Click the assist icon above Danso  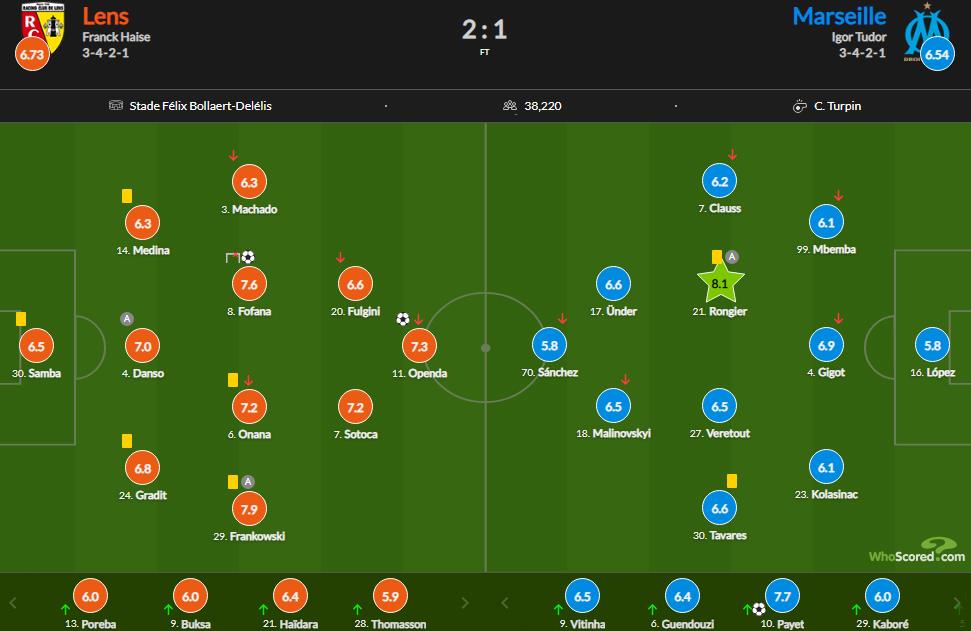(x=127, y=319)
